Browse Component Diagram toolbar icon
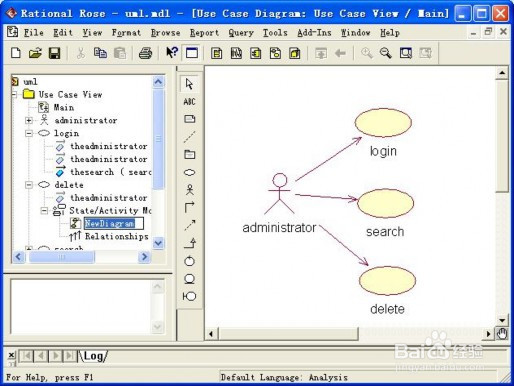 coord(256,53)
